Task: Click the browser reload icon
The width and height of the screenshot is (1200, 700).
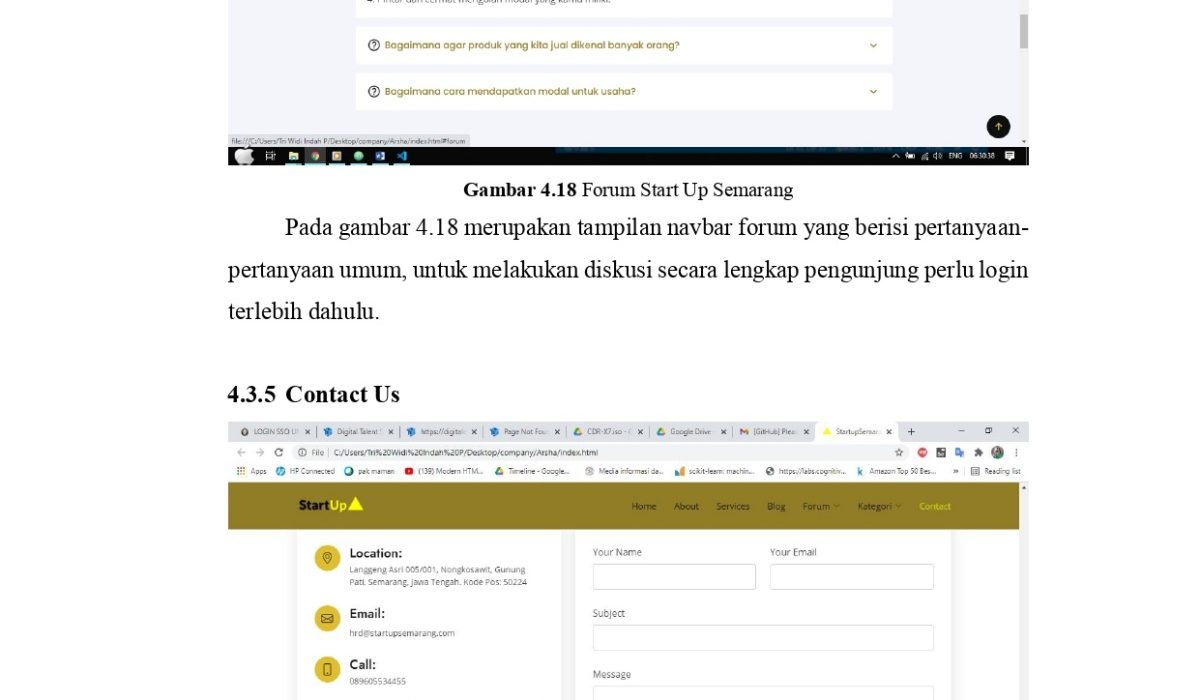Action: click(x=278, y=452)
